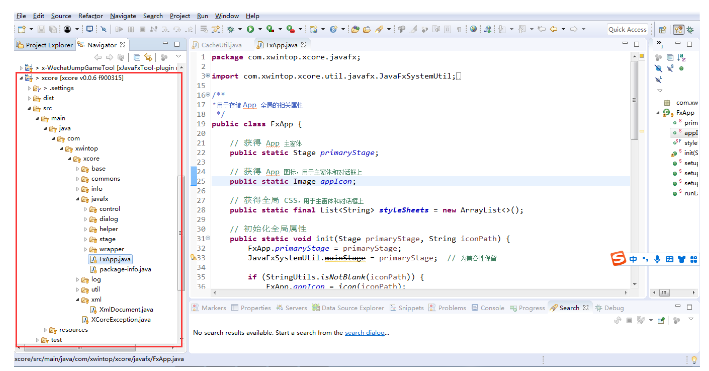Select XCoreException.java in the tree

116,319
